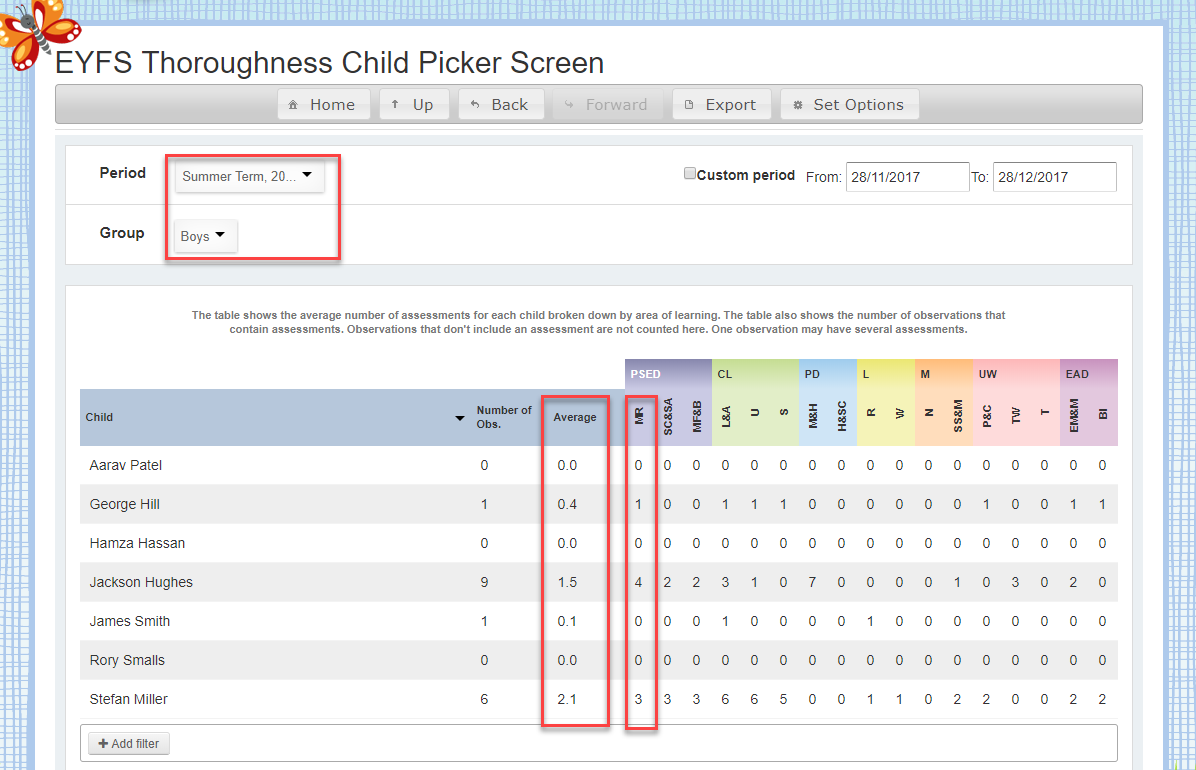Click the PSED category header
The width and height of the screenshot is (1196, 770).
coord(646,374)
